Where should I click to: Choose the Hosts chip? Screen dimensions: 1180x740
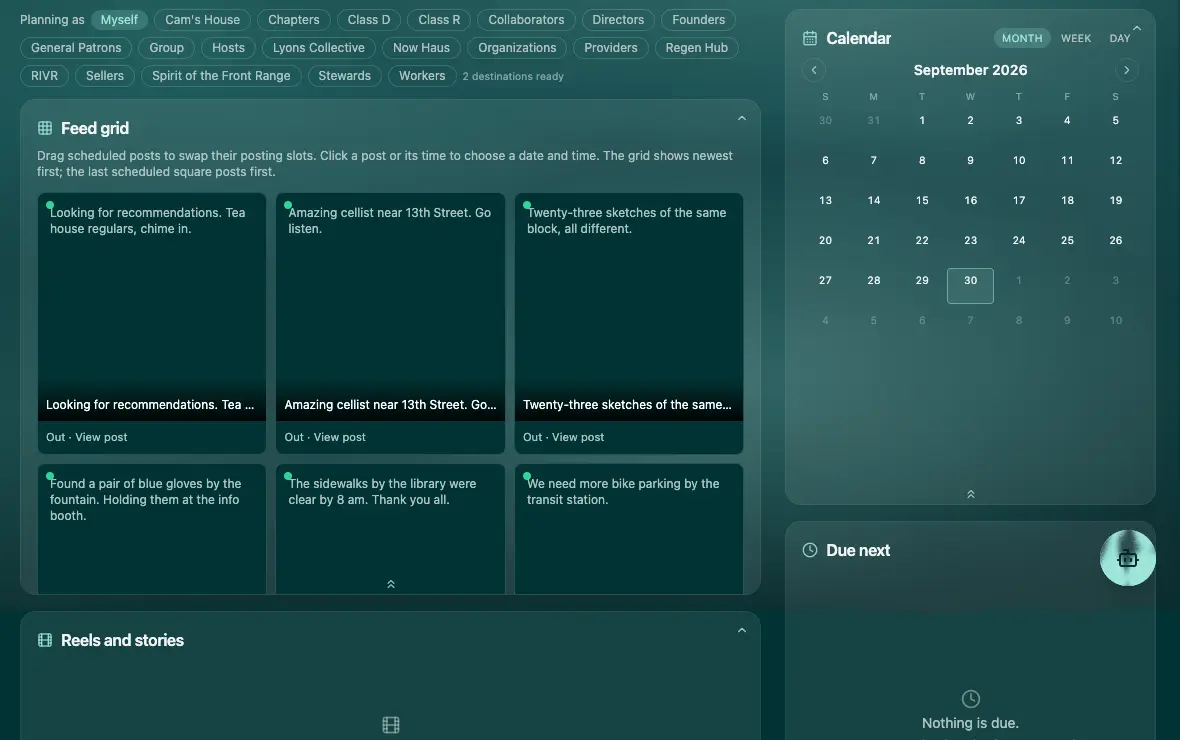tap(228, 47)
